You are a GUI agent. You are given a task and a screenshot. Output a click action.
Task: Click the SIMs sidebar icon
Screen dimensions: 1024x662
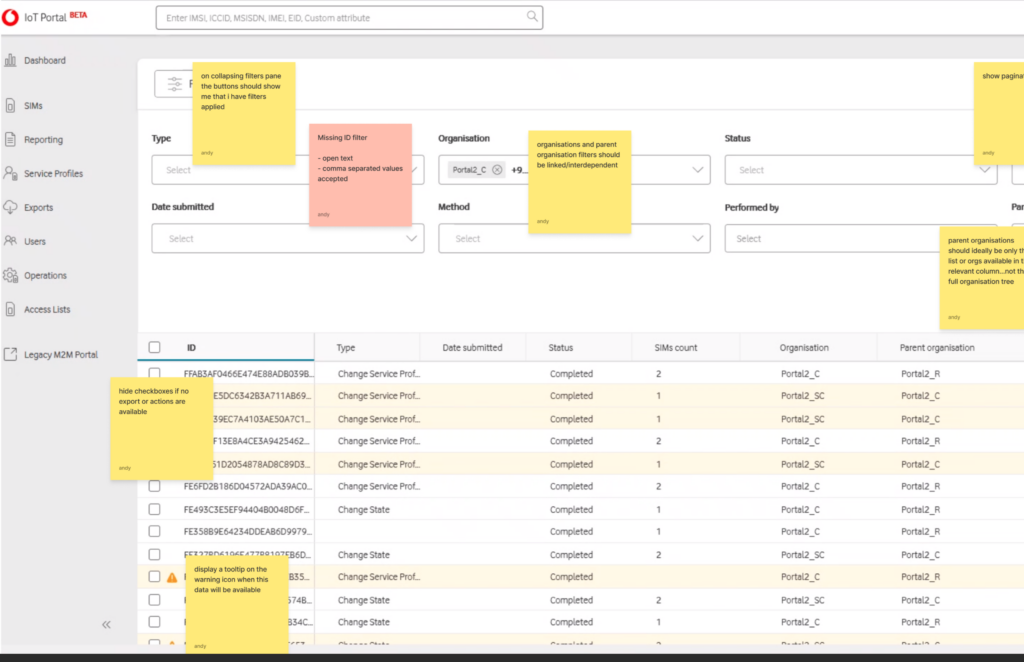click(x=10, y=105)
